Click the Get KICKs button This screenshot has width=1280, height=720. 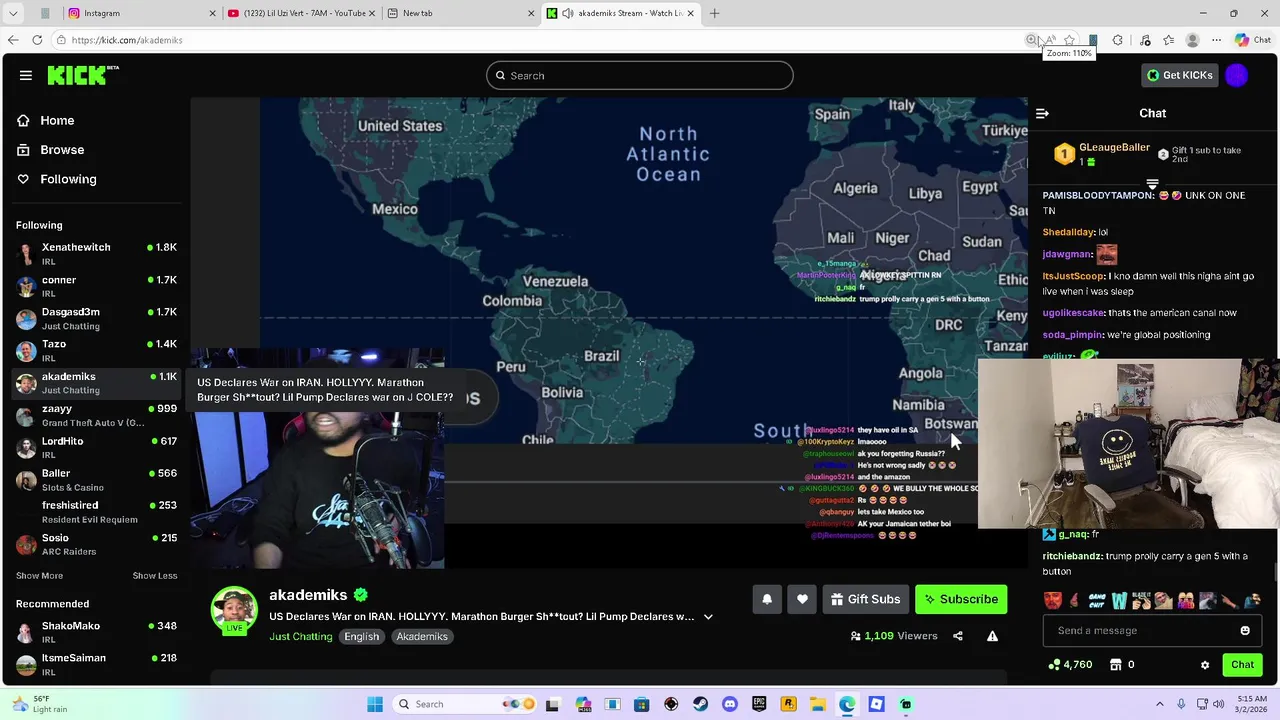coord(1180,75)
